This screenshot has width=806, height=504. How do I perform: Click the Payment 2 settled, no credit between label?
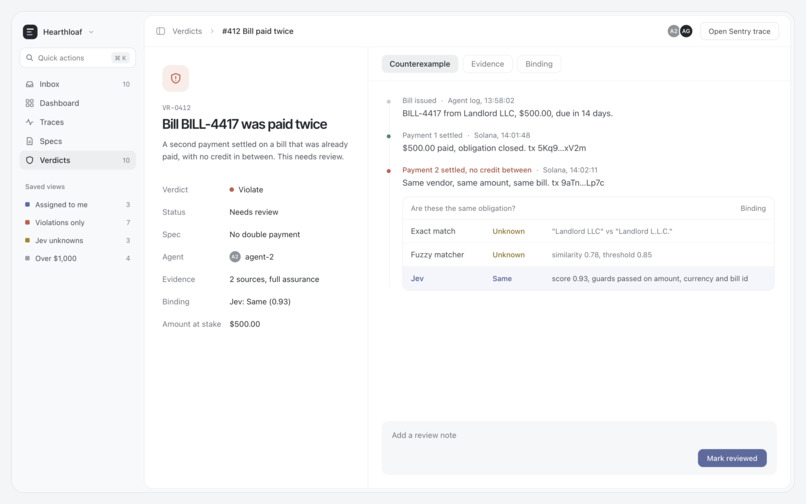point(467,170)
